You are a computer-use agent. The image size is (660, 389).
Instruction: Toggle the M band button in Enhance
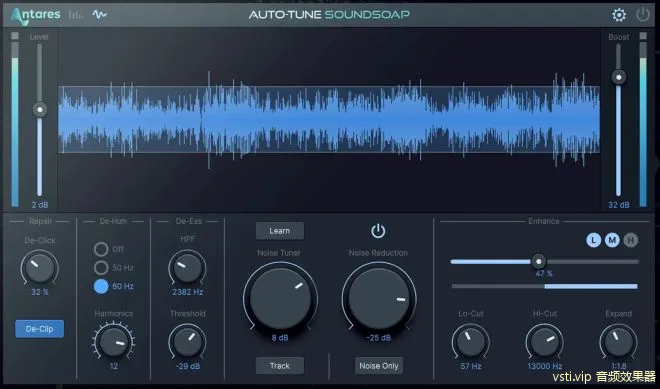(x=612, y=240)
